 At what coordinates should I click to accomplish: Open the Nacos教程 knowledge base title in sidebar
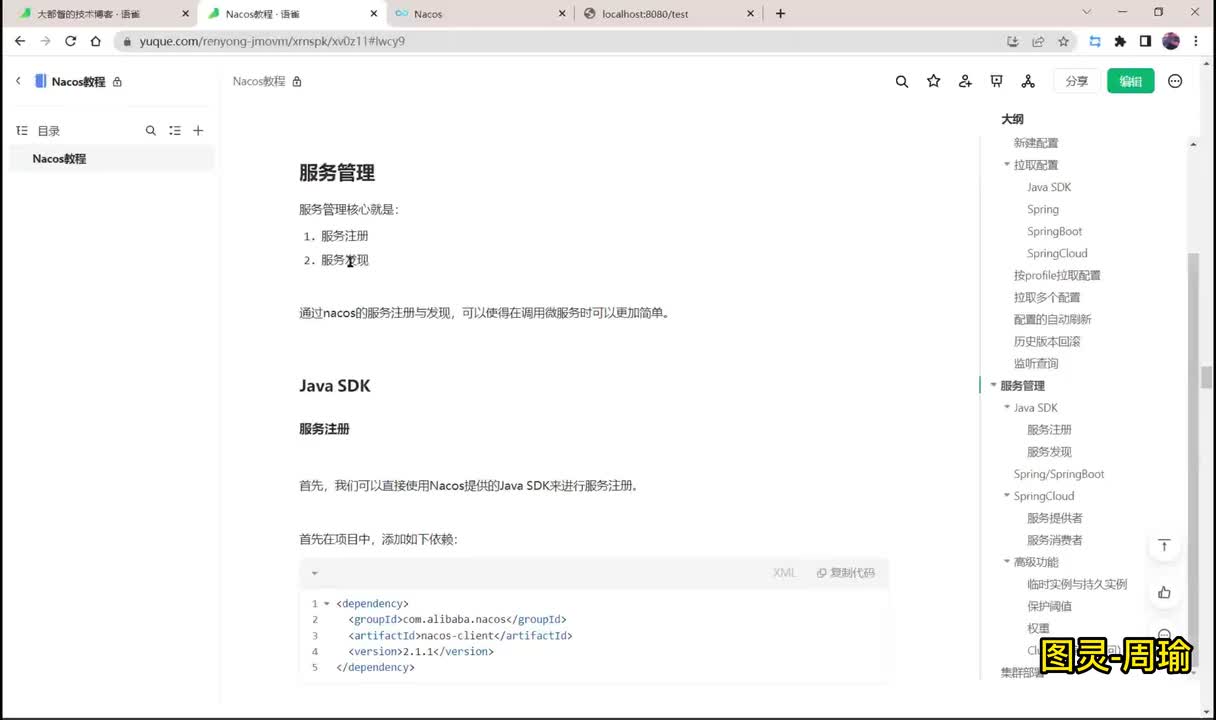click(78, 82)
